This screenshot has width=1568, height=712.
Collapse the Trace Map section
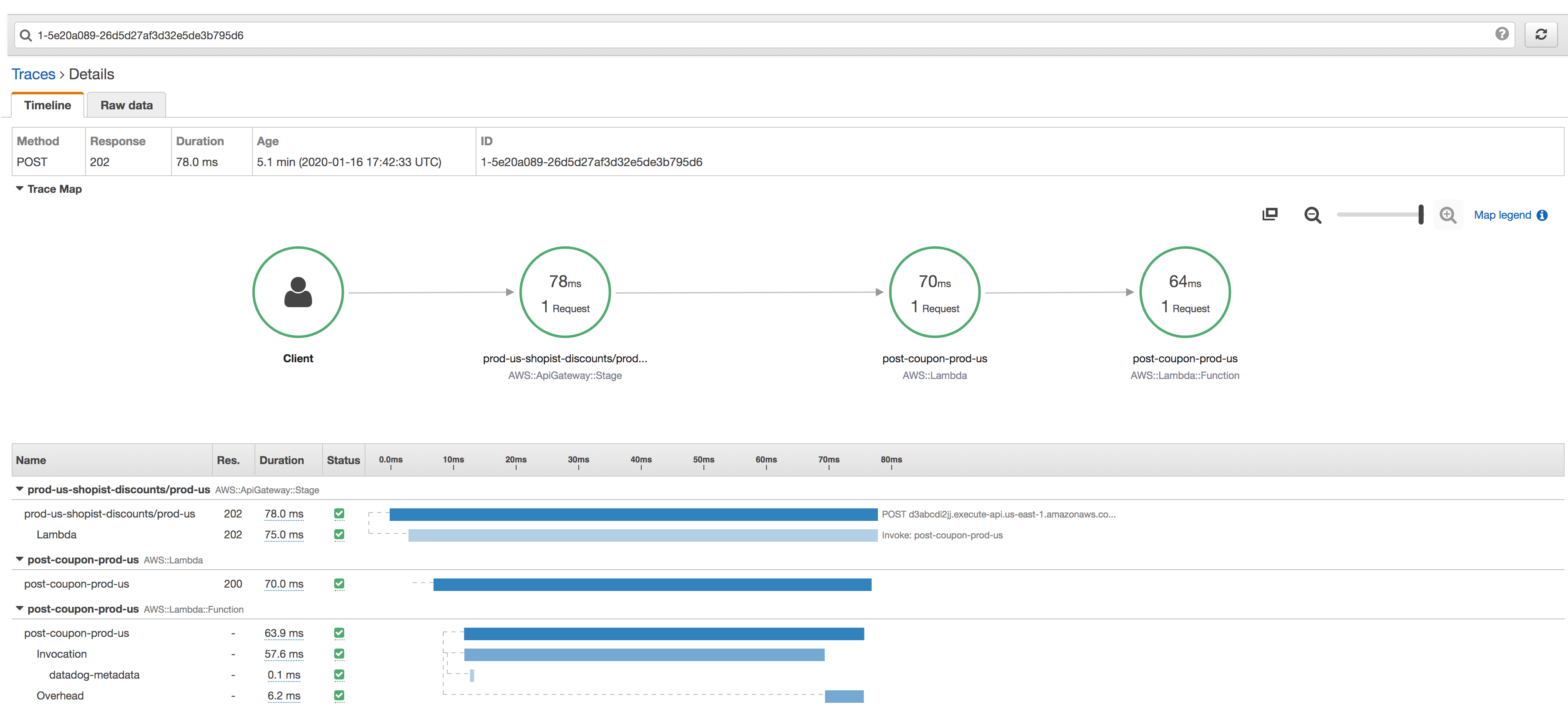[x=19, y=189]
